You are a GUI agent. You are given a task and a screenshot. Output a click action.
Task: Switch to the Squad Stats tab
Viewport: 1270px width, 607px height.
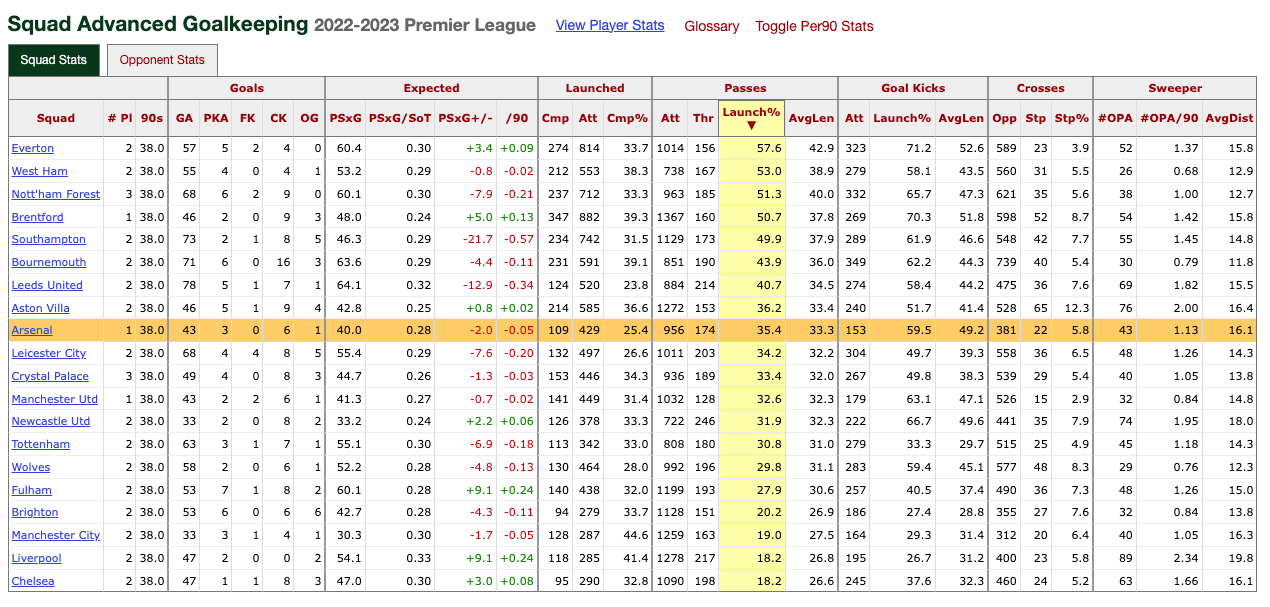54,60
